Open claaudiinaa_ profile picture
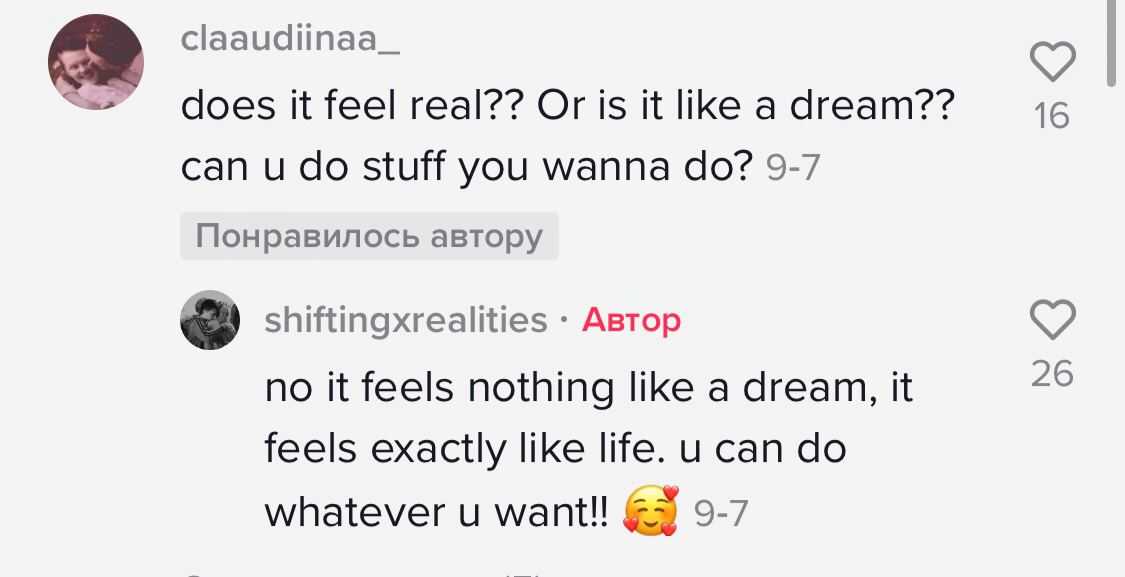 click(97, 62)
